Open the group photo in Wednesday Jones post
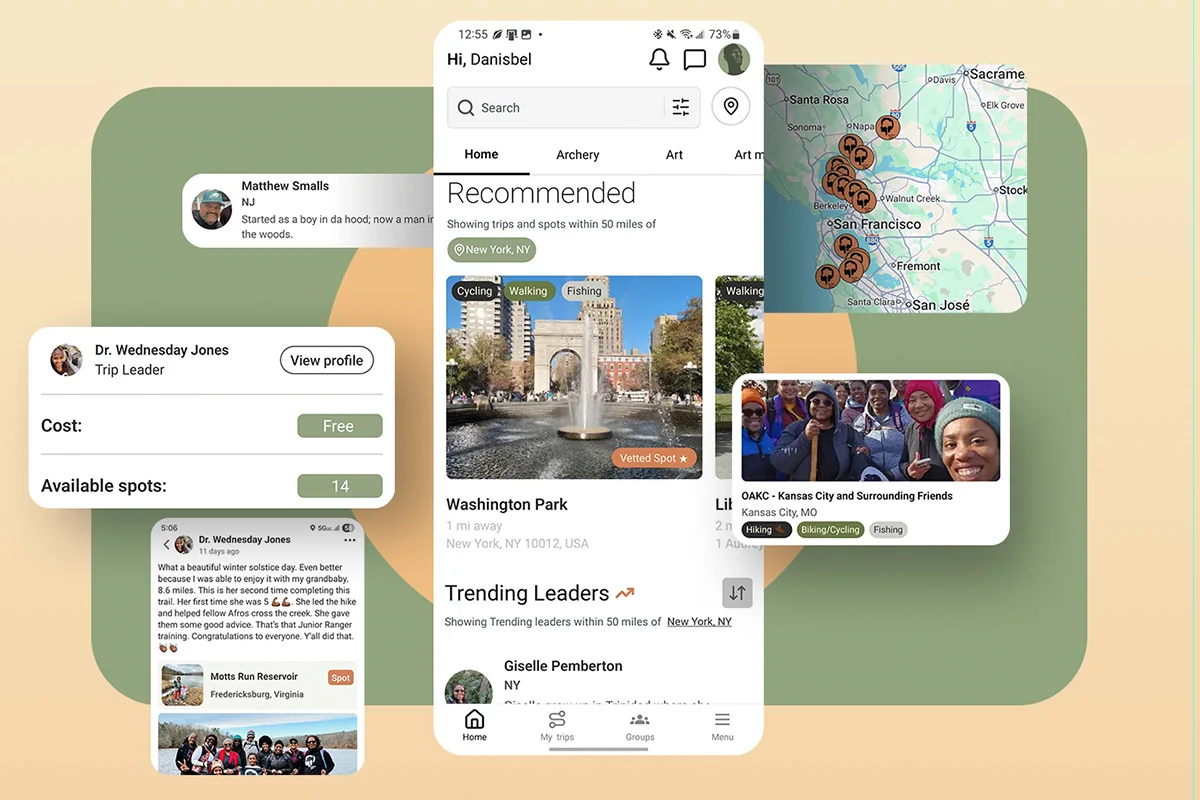1200x800 pixels. [258, 744]
